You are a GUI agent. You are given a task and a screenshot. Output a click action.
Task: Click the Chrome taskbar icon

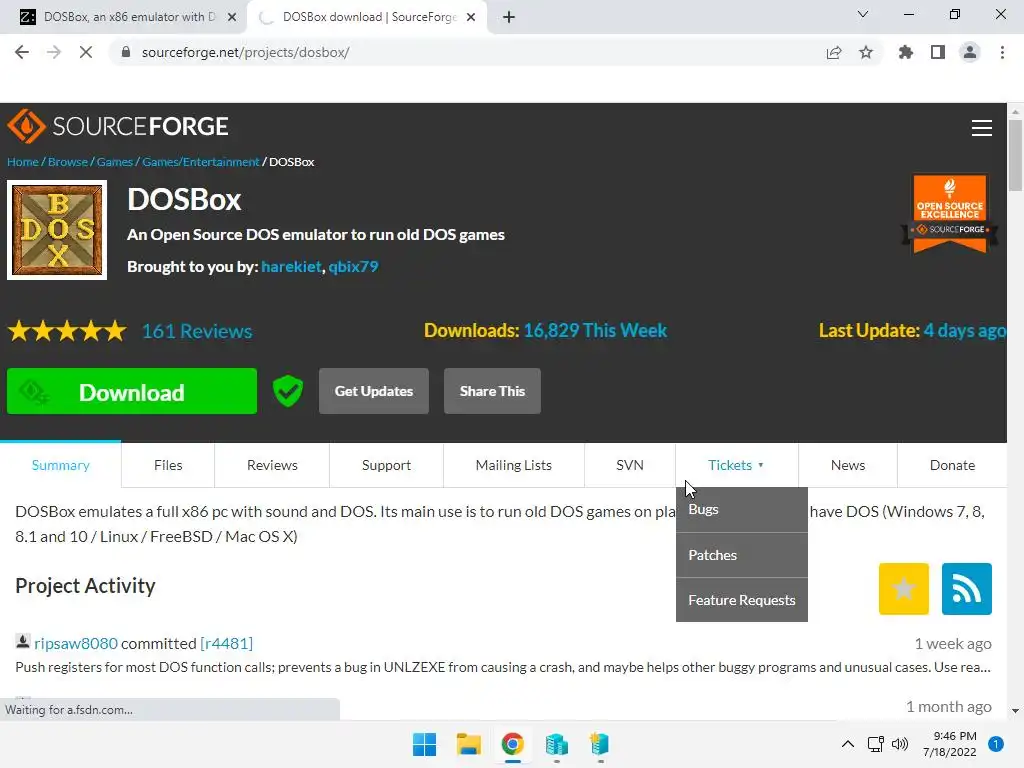pos(513,744)
